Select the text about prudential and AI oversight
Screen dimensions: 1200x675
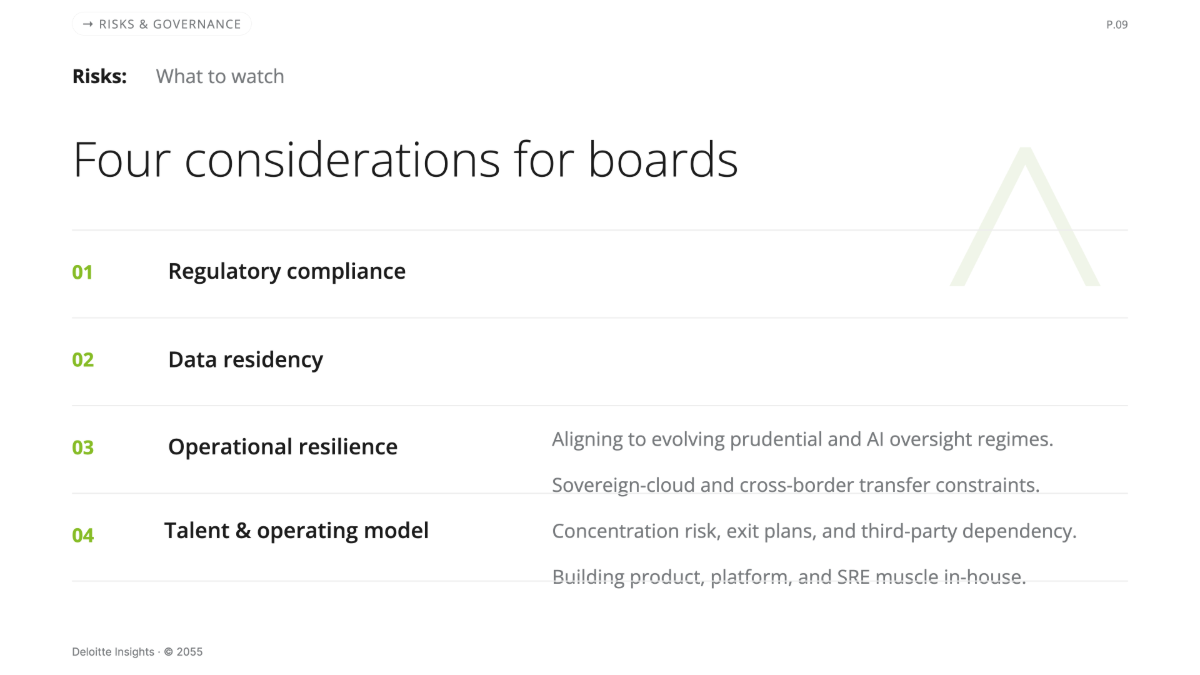pos(803,439)
